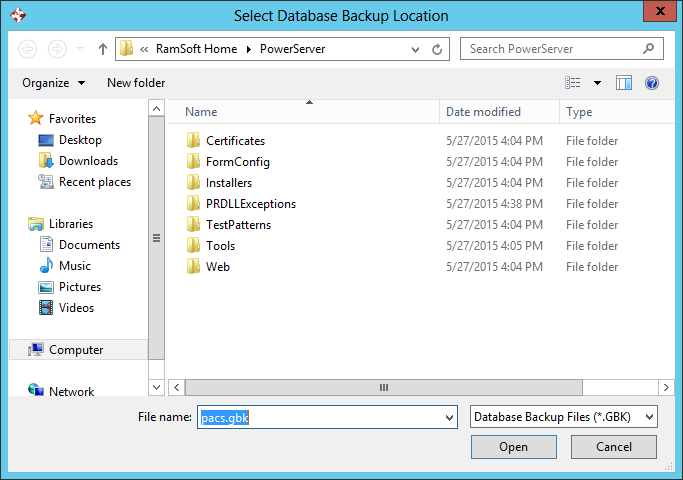Viewport: 683px width, 480px height.
Task: Select the Downloads item under Favorites
Action: tap(88, 161)
